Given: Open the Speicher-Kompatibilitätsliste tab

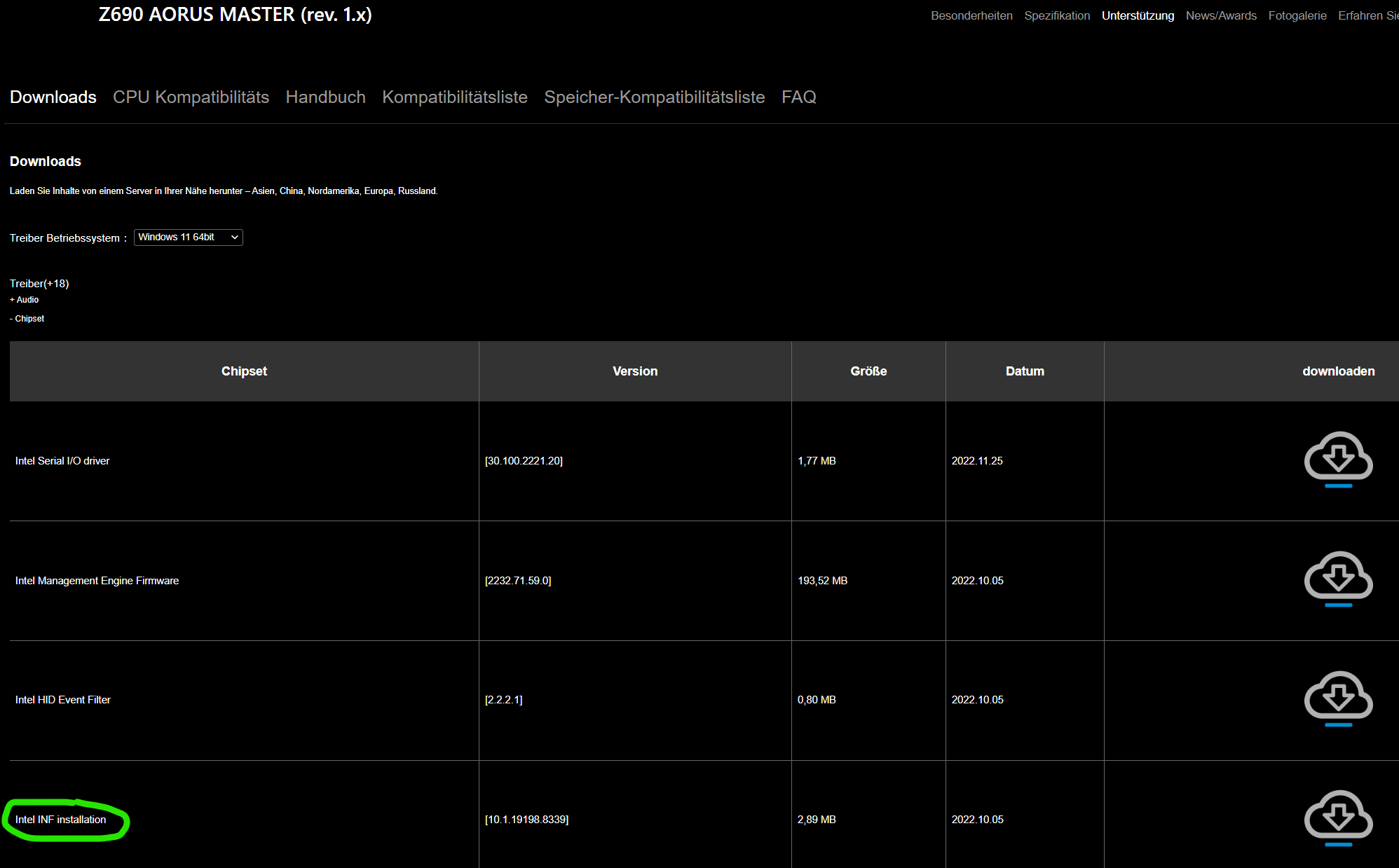Looking at the screenshot, I should point(654,97).
